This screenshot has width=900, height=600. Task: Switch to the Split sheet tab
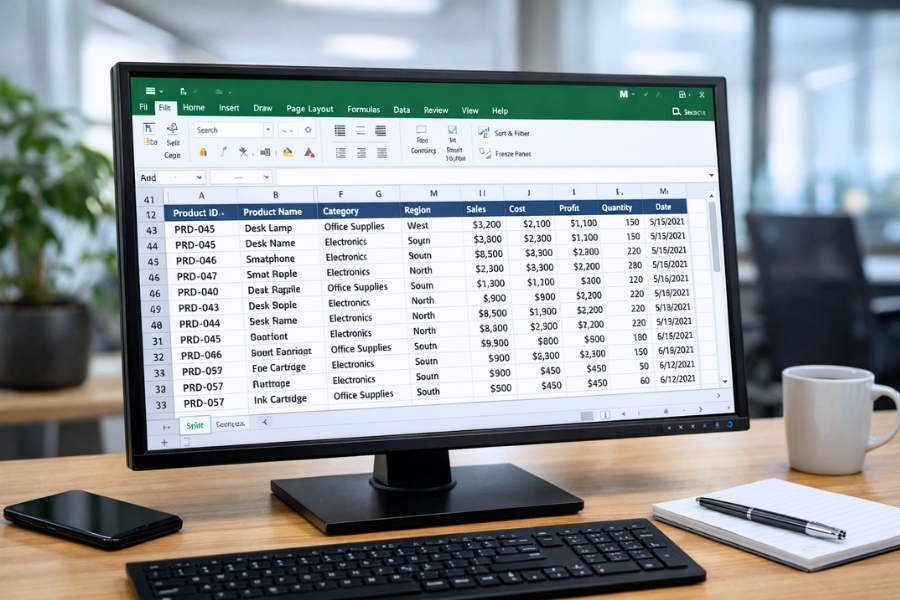tap(195, 424)
